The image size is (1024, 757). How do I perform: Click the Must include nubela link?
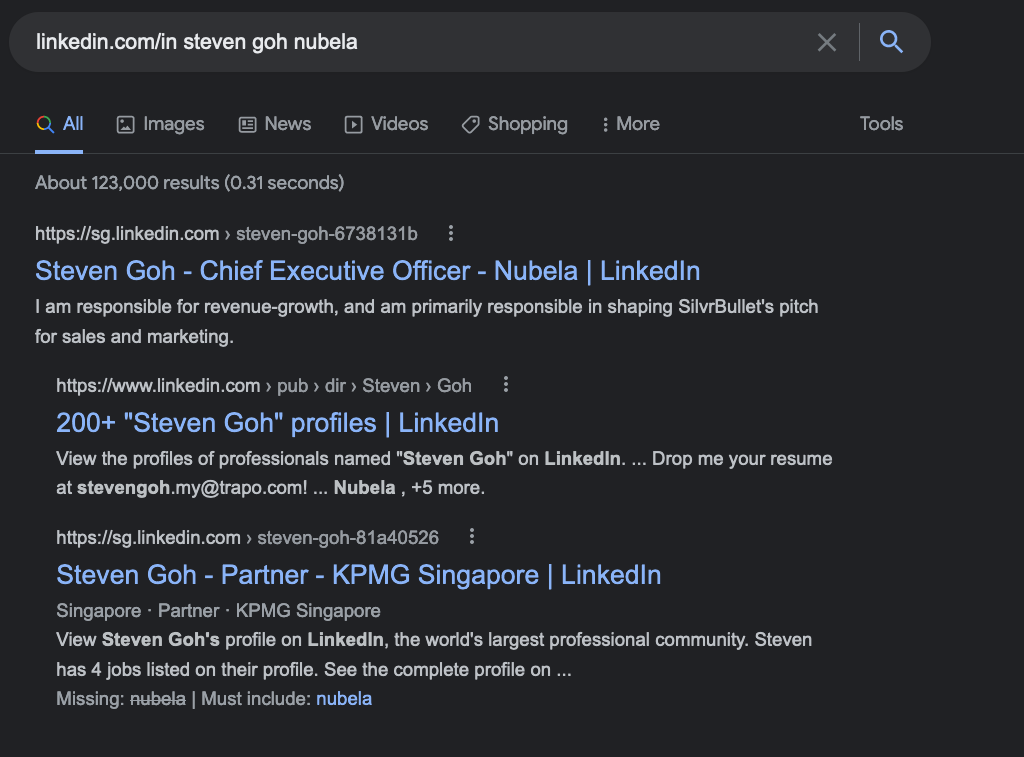click(x=344, y=699)
